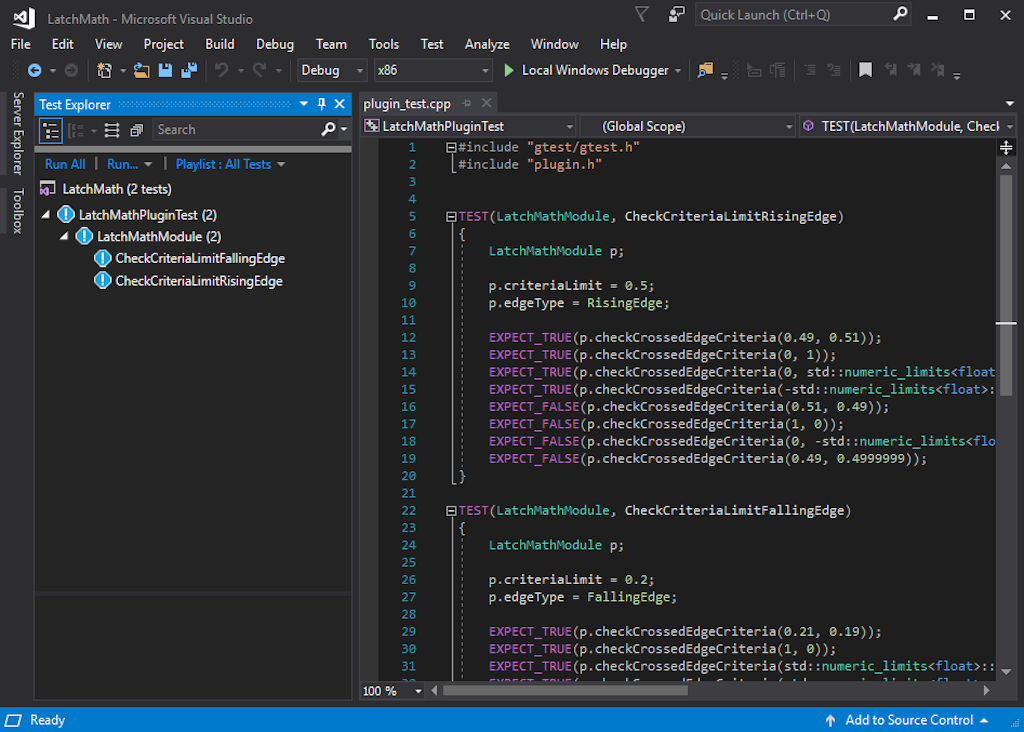
Task: Click the Visual Studio logo icon
Action: tap(24, 18)
